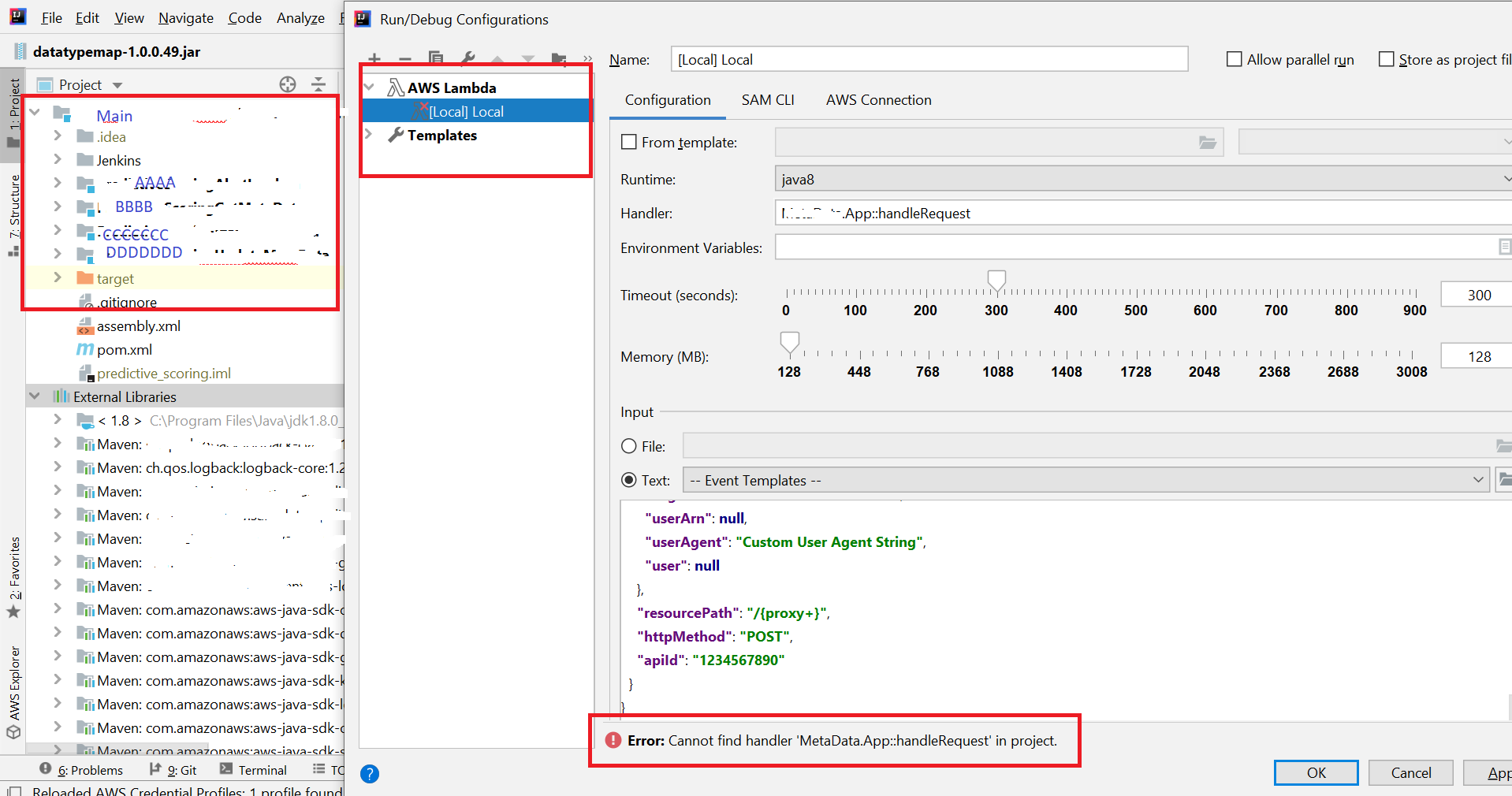The height and width of the screenshot is (796, 1512).
Task: Check the From template option
Action: (x=628, y=142)
